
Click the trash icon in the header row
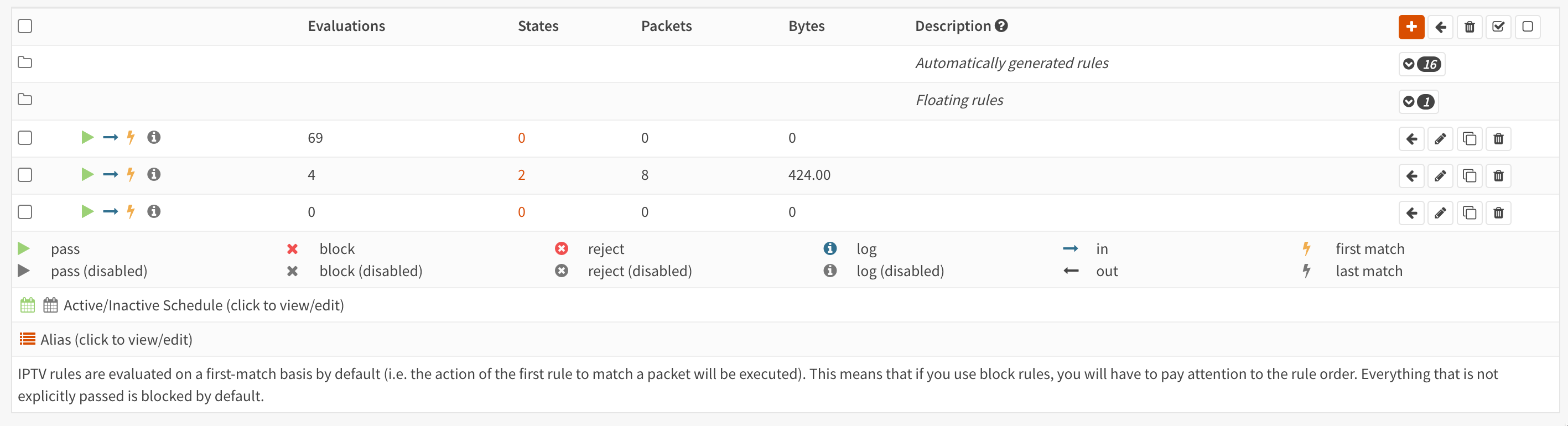(1470, 27)
